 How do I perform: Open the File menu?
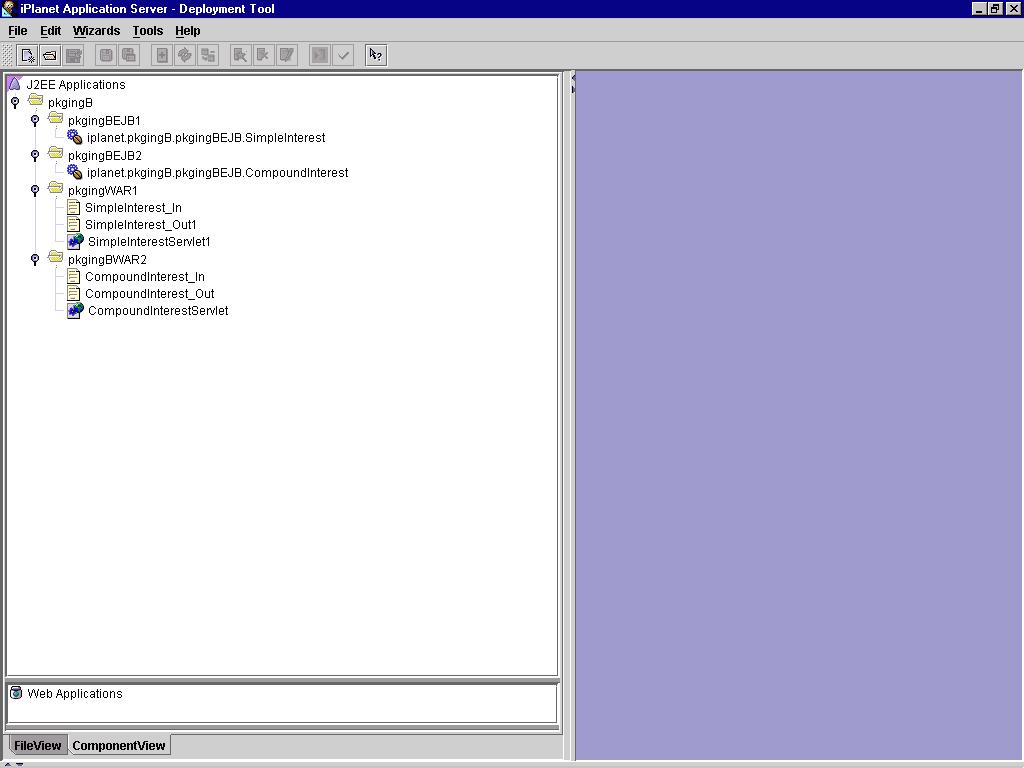point(18,31)
